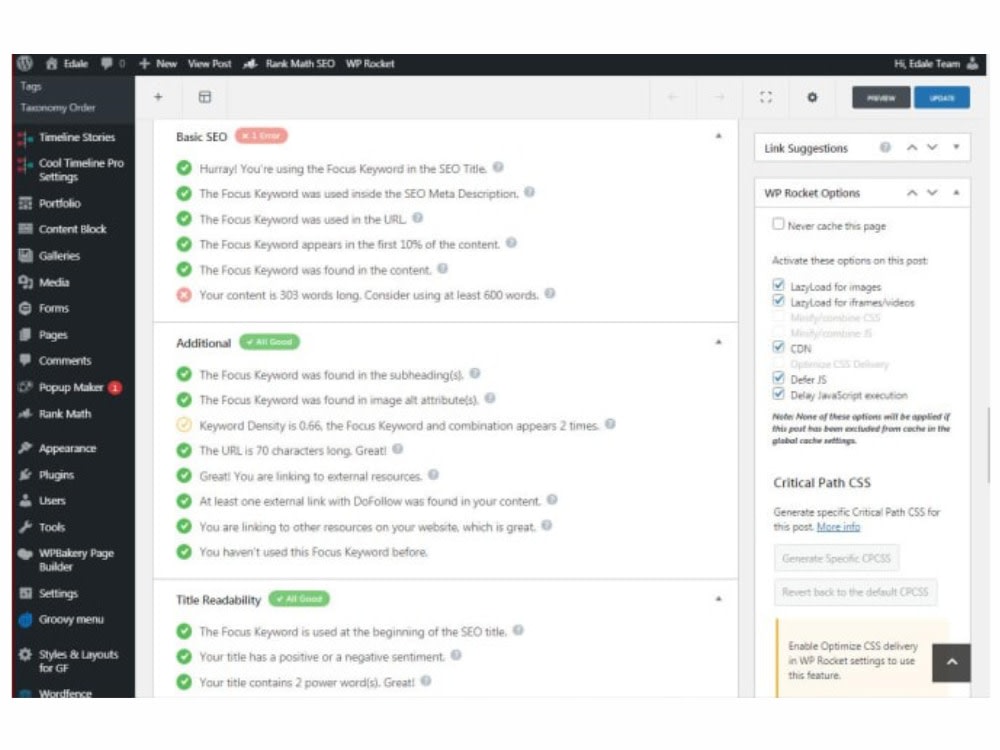Click the undo arrow in editor toolbar
1000x750 pixels.
point(672,97)
